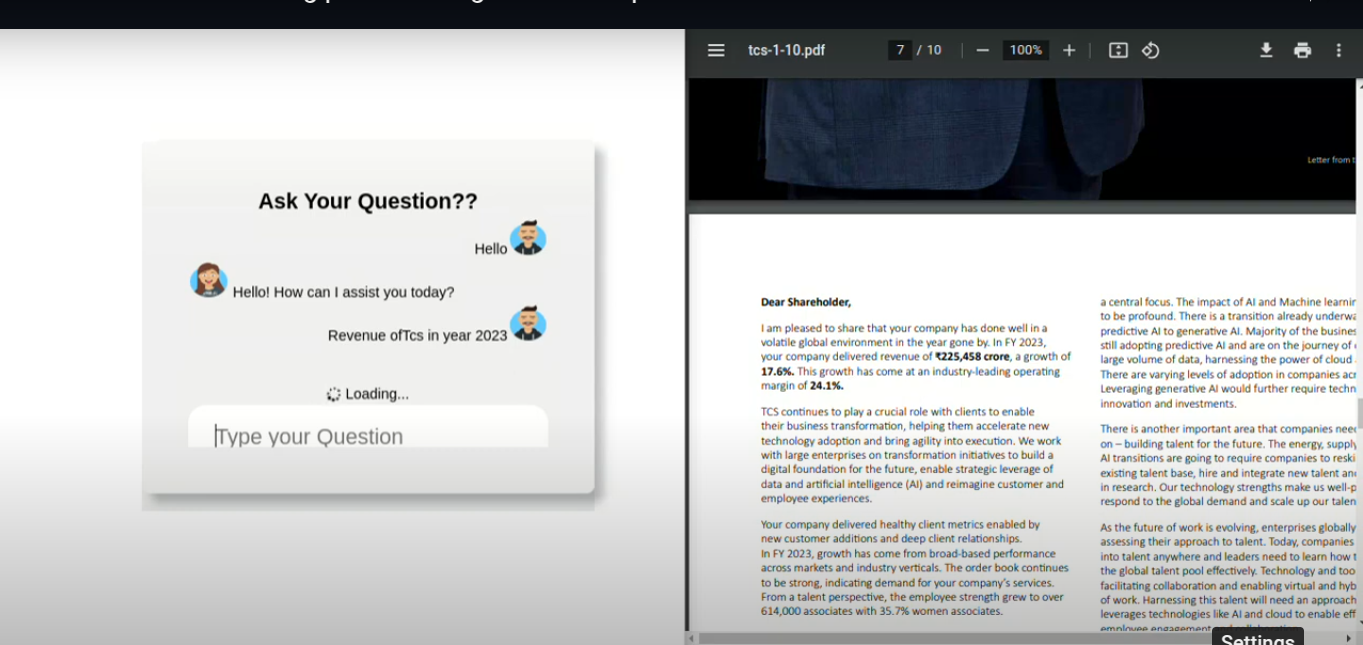Click the user avatar beside 'Hello'
Viewport: 1363px width, 645px height.
(528, 239)
